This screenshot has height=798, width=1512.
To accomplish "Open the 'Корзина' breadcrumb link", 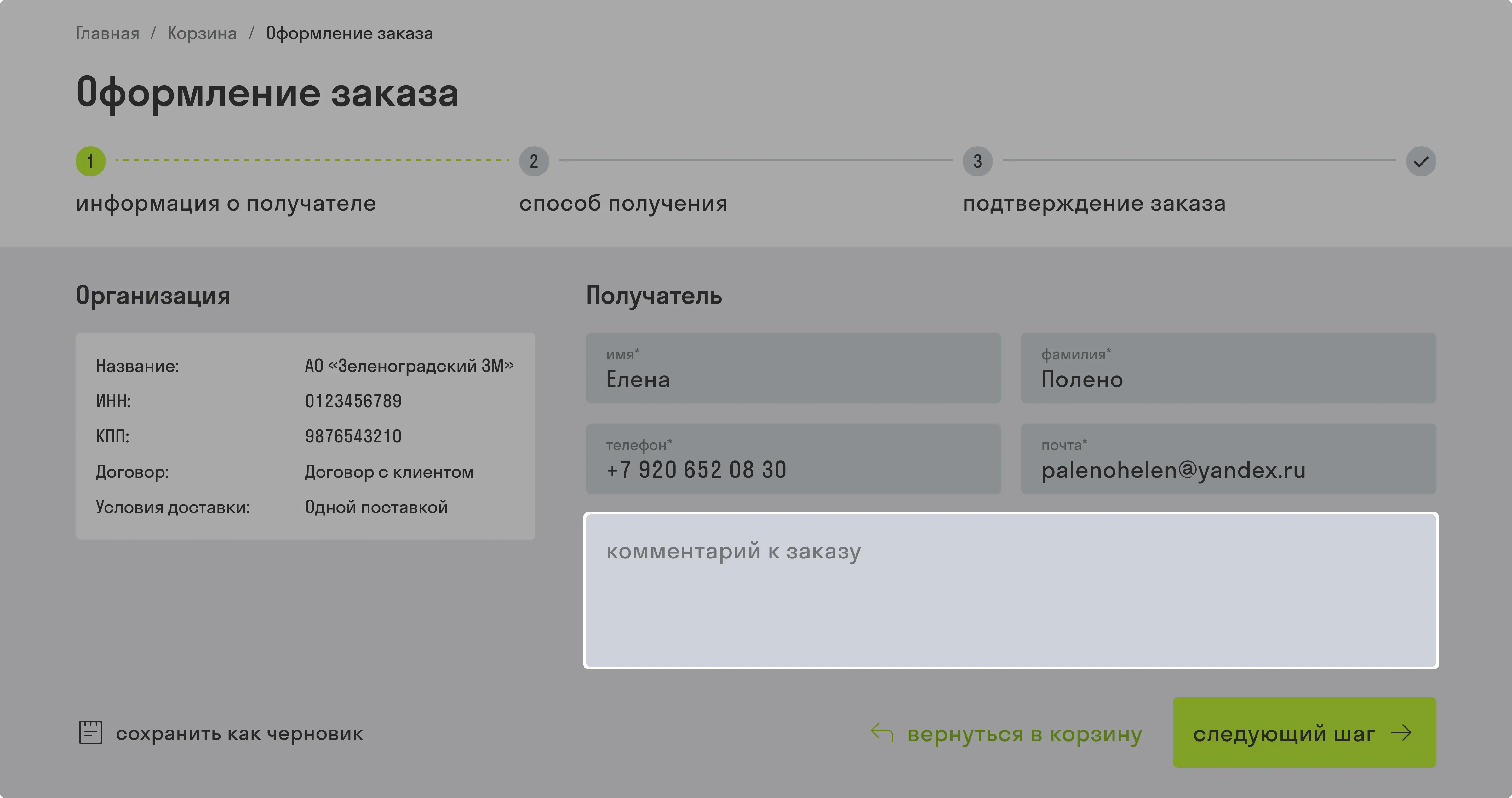I will tap(202, 33).
